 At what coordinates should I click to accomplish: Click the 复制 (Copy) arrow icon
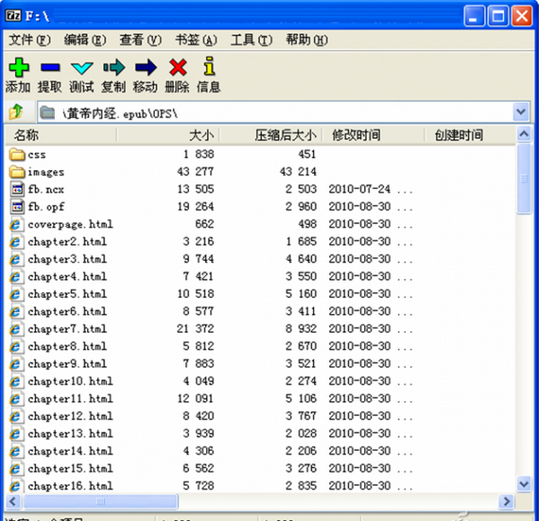pyautogui.click(x=114, y=67)
